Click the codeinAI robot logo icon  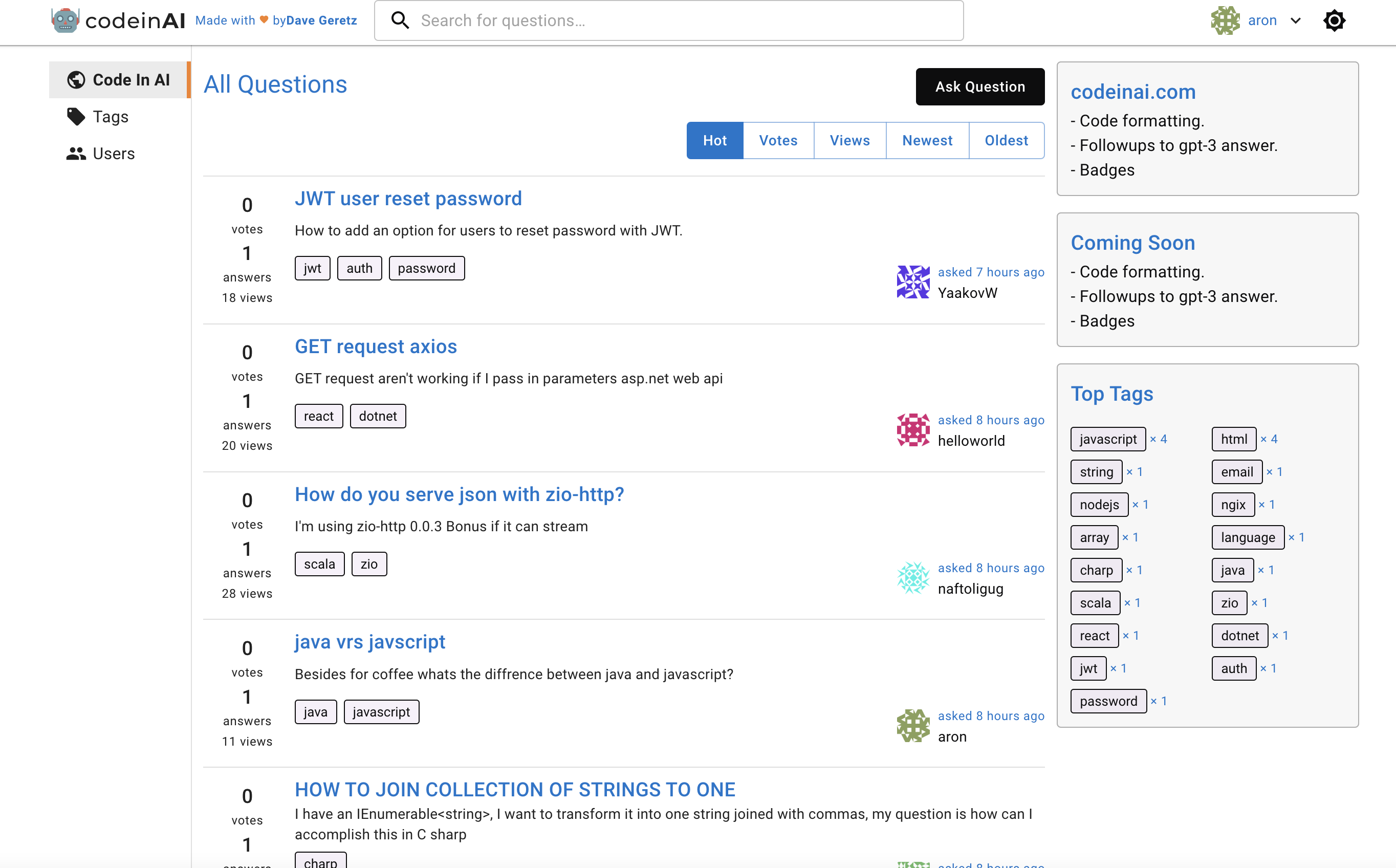point(65,20)
